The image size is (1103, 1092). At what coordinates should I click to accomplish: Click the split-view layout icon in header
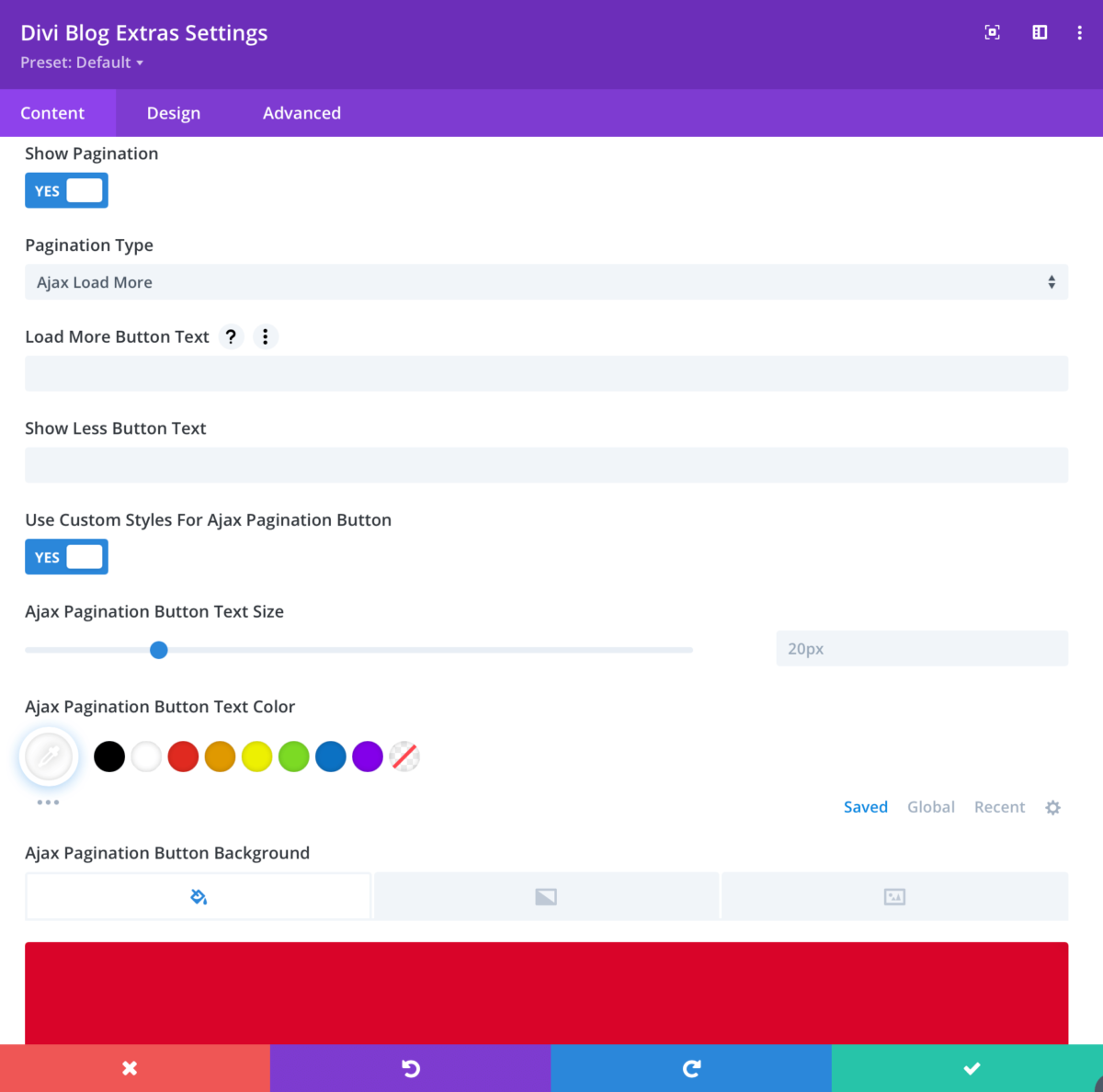pyautogui.click(x=1039, y=32)
